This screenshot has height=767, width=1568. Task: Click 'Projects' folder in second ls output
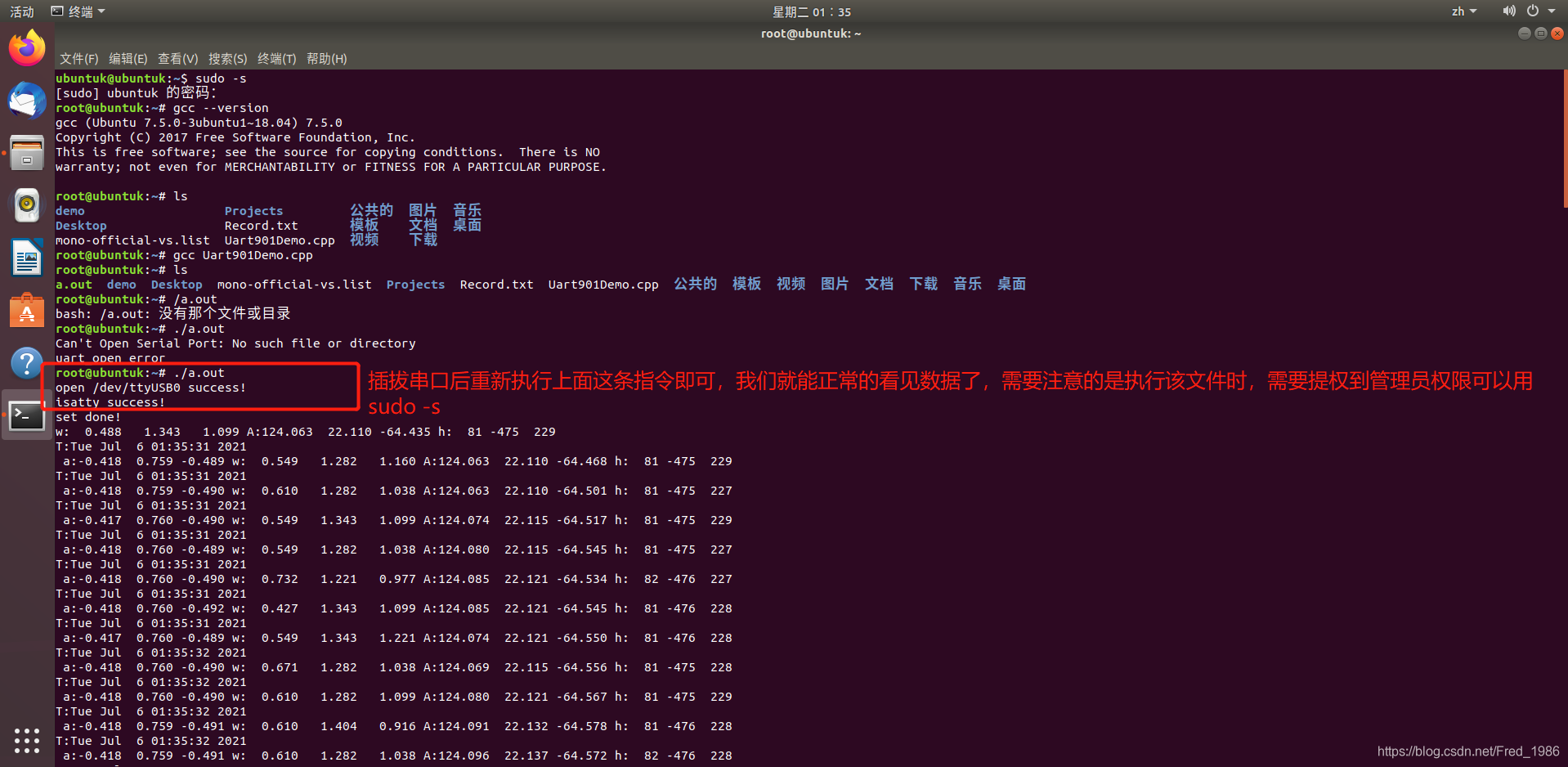pyautogui.click(x=415, y=285)
